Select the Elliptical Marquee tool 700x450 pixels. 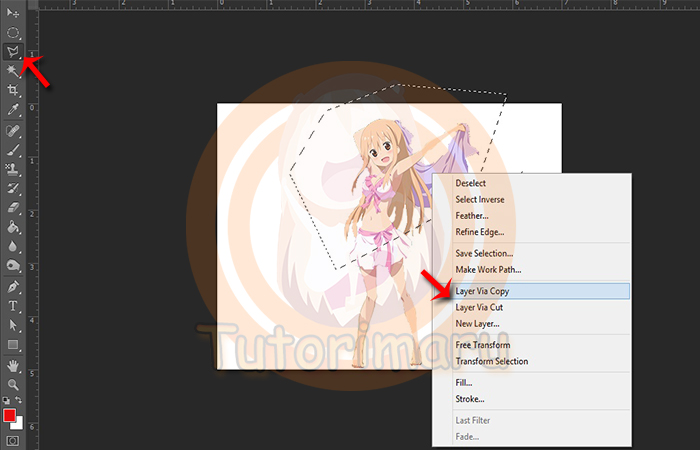(12, 32)
